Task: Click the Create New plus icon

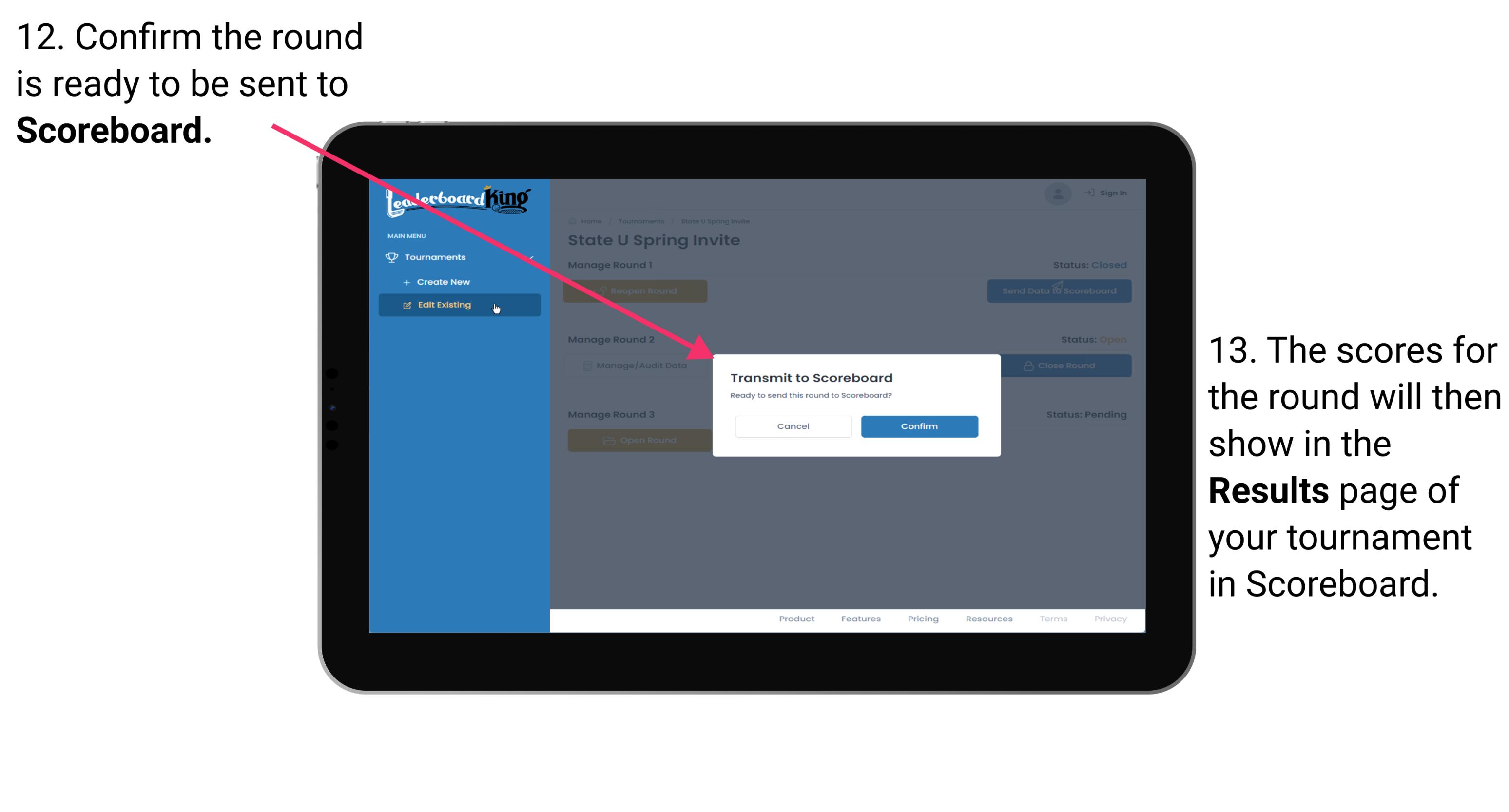Action: click(x=406, y=281)
